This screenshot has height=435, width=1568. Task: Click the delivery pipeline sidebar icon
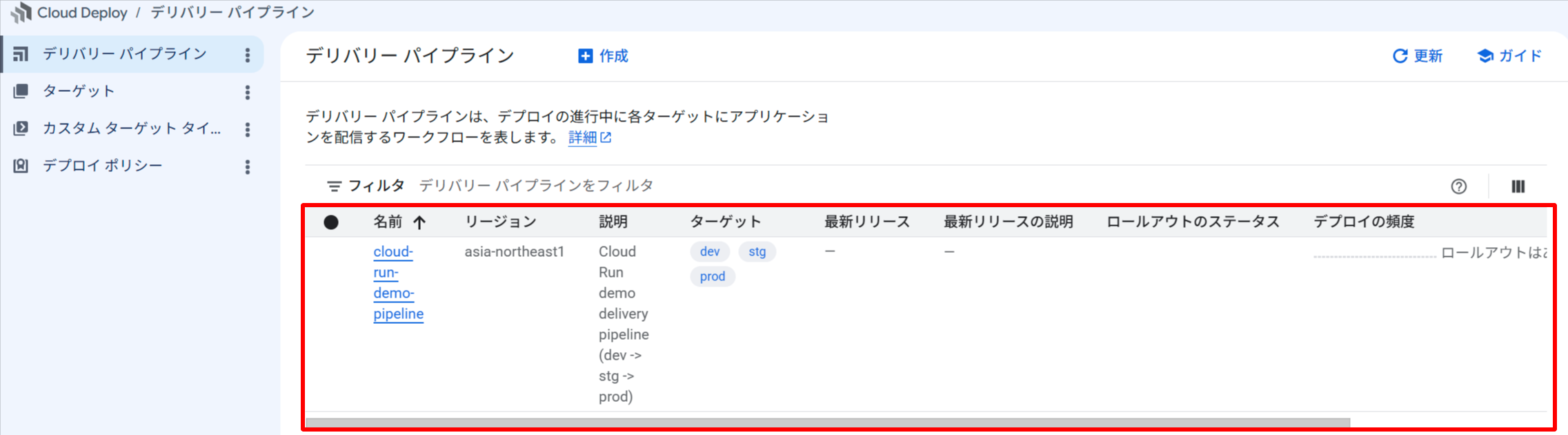[21, 54]
